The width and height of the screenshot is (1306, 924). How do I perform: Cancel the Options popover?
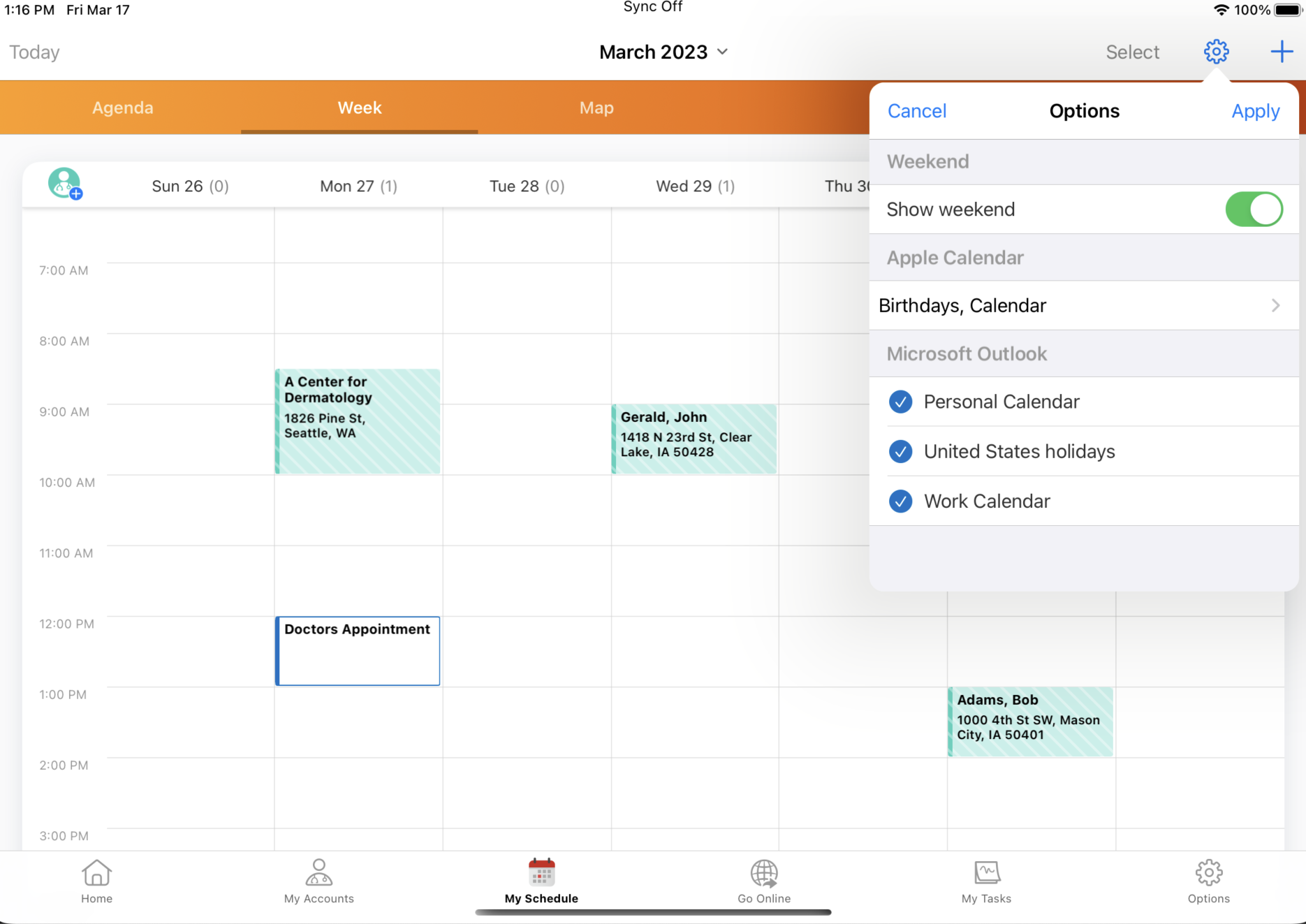916,111
